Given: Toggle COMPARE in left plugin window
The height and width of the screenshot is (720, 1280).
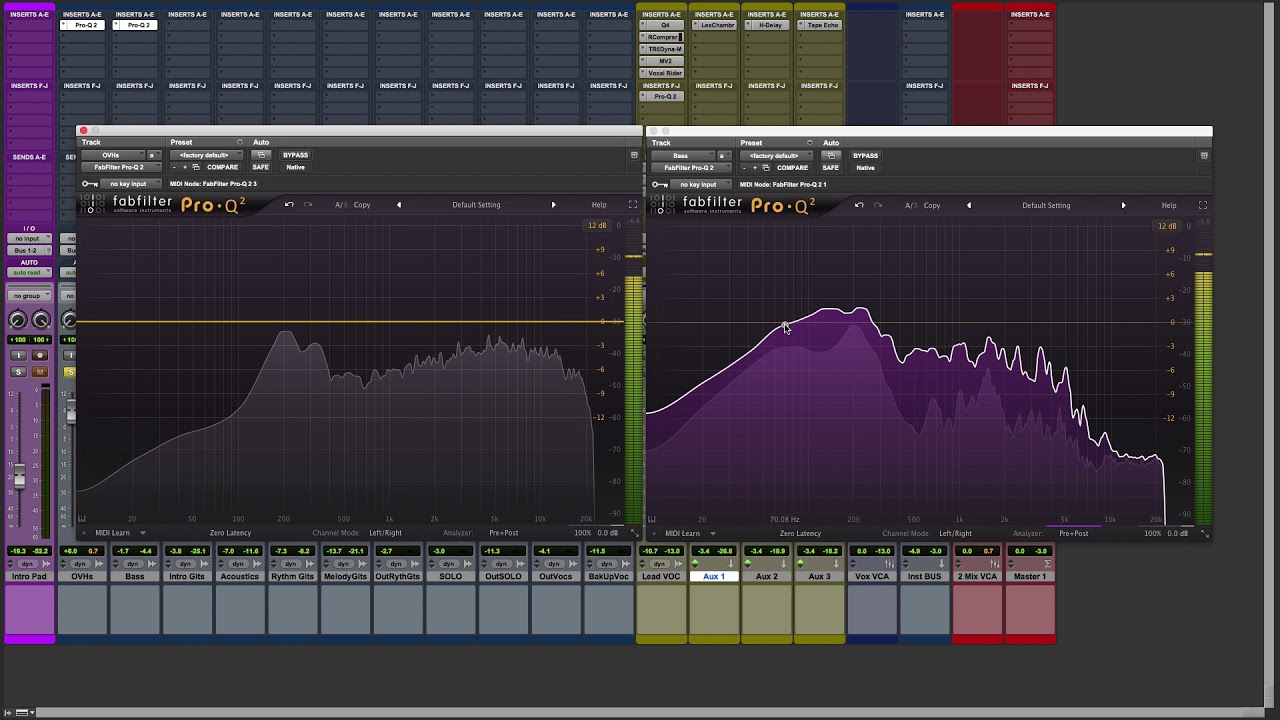Looking at the screenshot, I should click(x=222, y=167).
